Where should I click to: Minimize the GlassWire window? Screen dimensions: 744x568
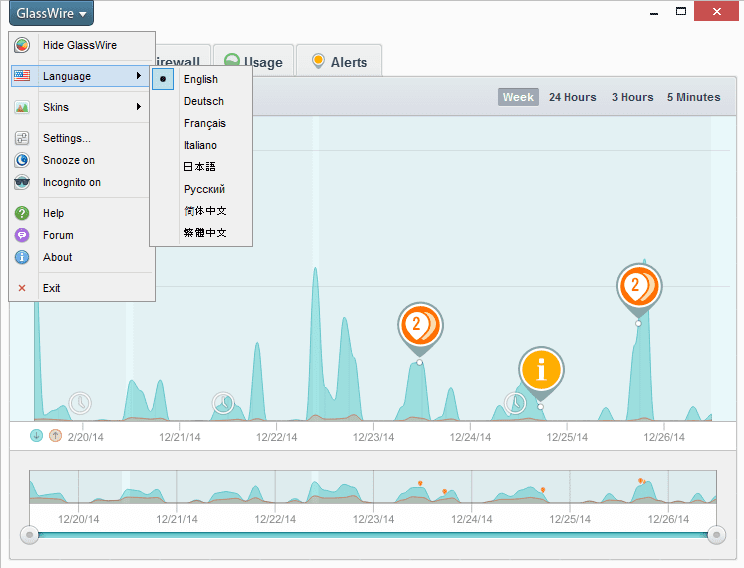[654, 13]
